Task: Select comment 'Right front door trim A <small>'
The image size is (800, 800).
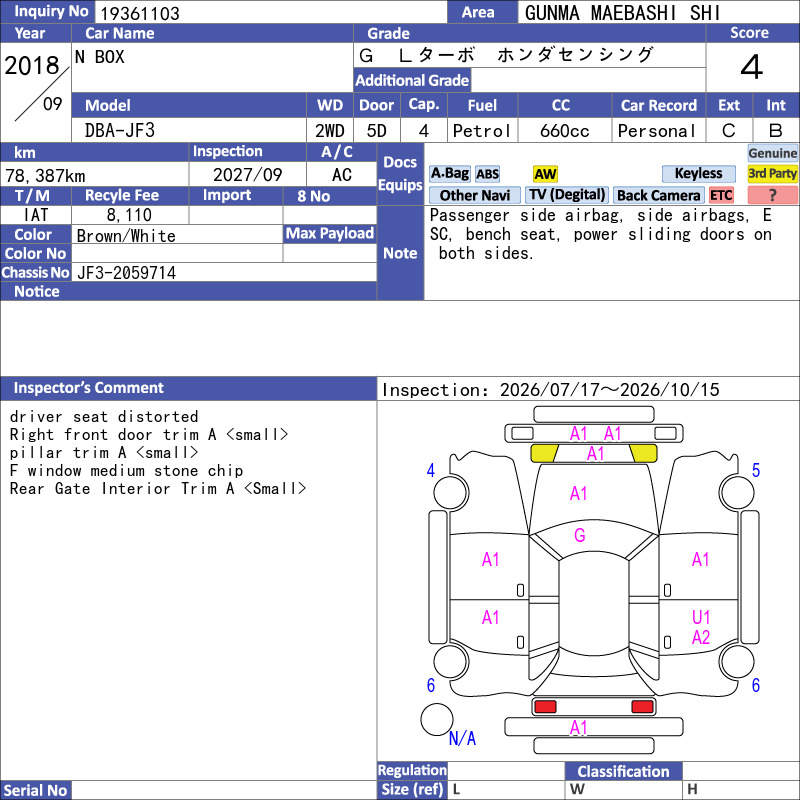Action: pos(148,434)
